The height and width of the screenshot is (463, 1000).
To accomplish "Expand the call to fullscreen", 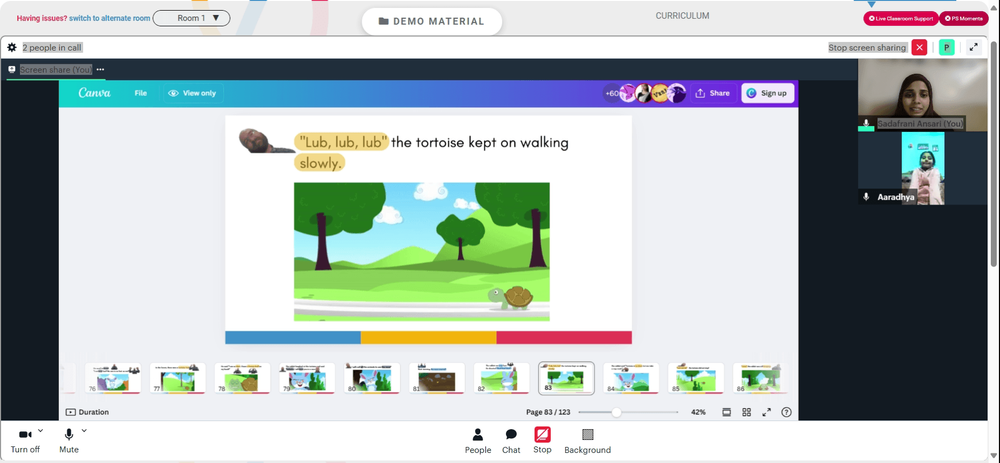I will [x=973, y=47].
